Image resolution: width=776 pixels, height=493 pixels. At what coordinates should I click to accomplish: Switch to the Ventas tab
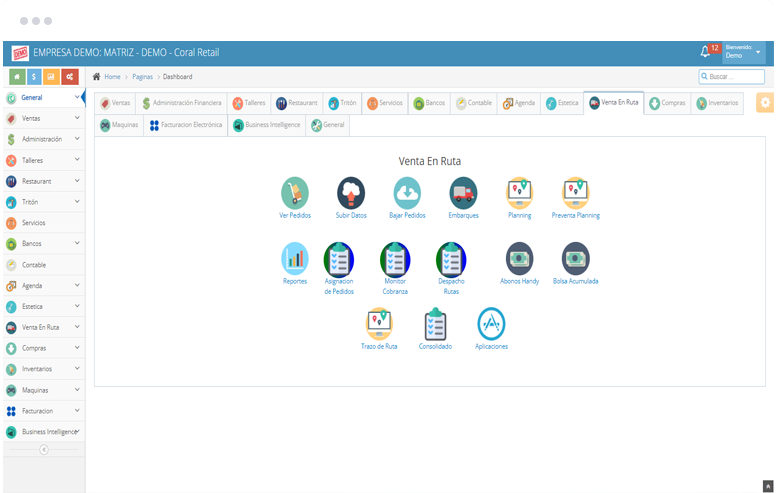[x=115, y=103]
